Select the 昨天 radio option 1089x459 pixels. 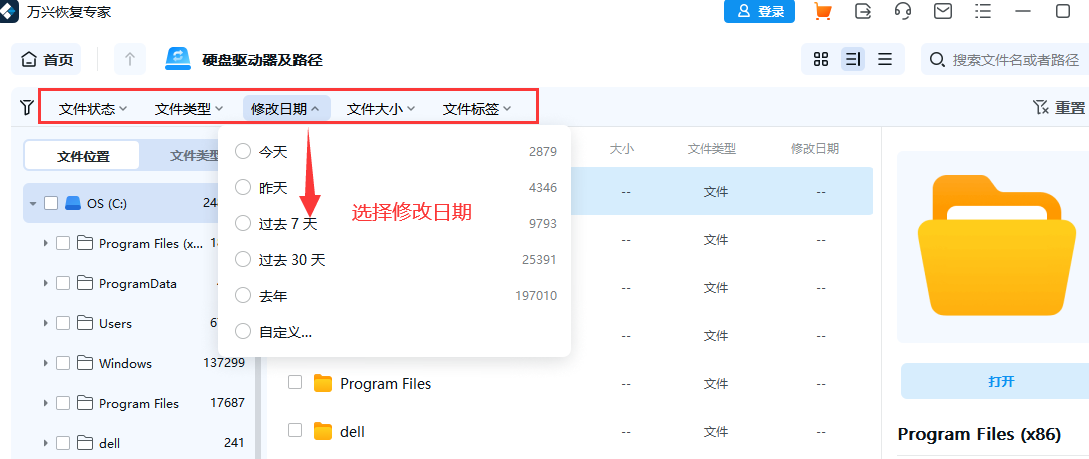tap(243, 187)
